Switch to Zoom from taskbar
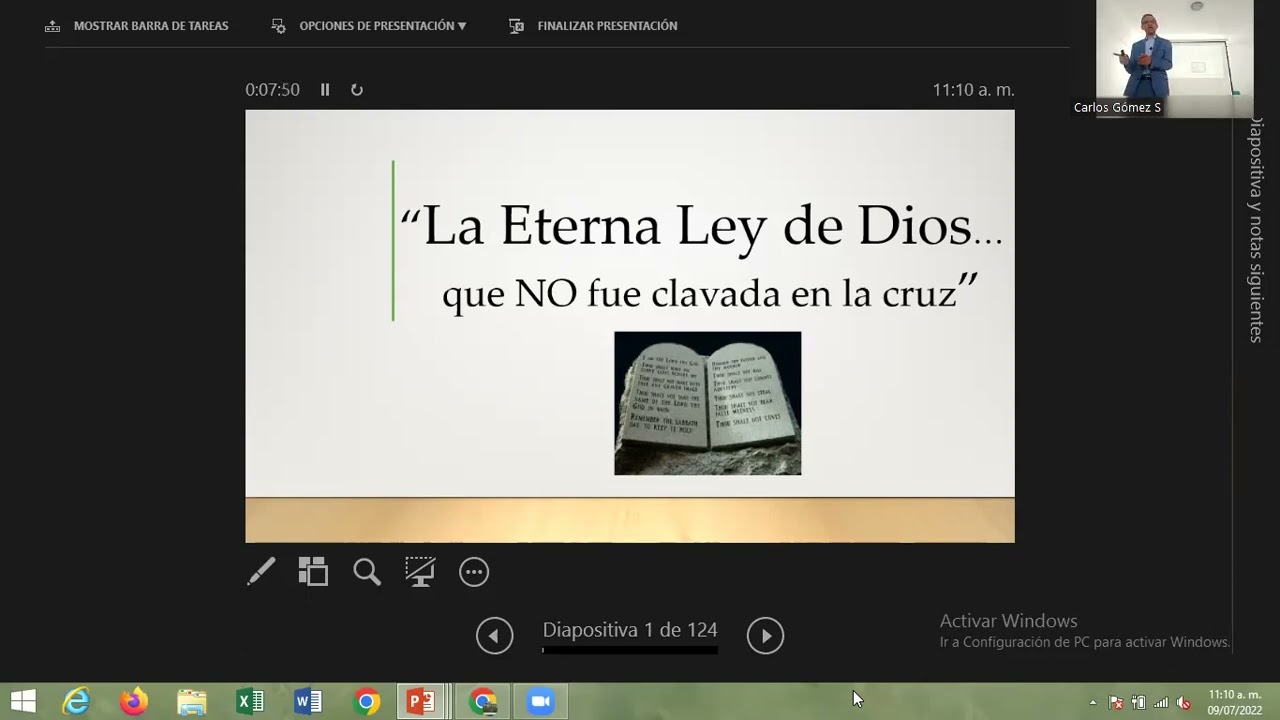 (x=541, y=702)
